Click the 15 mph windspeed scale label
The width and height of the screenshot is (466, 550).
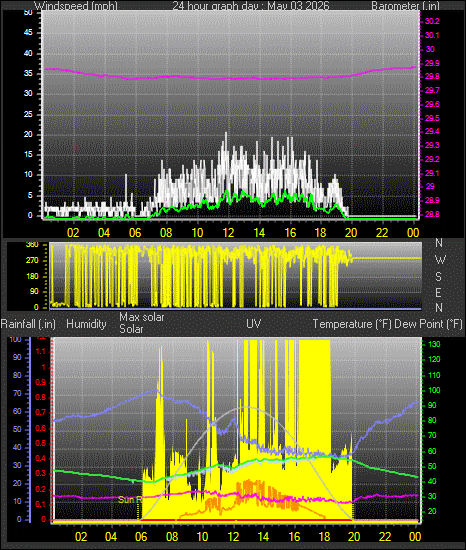click(x=28, y=155)
